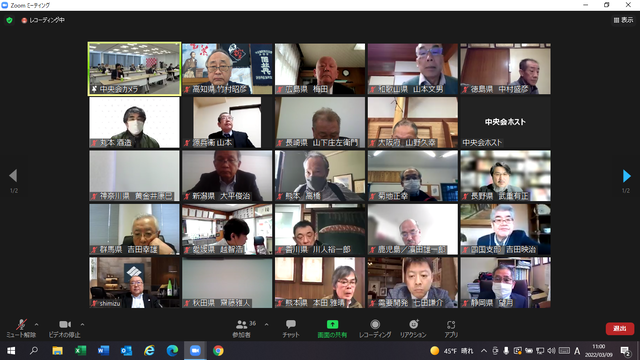The width and height of the screenshot is (640, 360).
Task: Open reactions (リアクション)
Action: pyautogui.click(x=413, y=329)
